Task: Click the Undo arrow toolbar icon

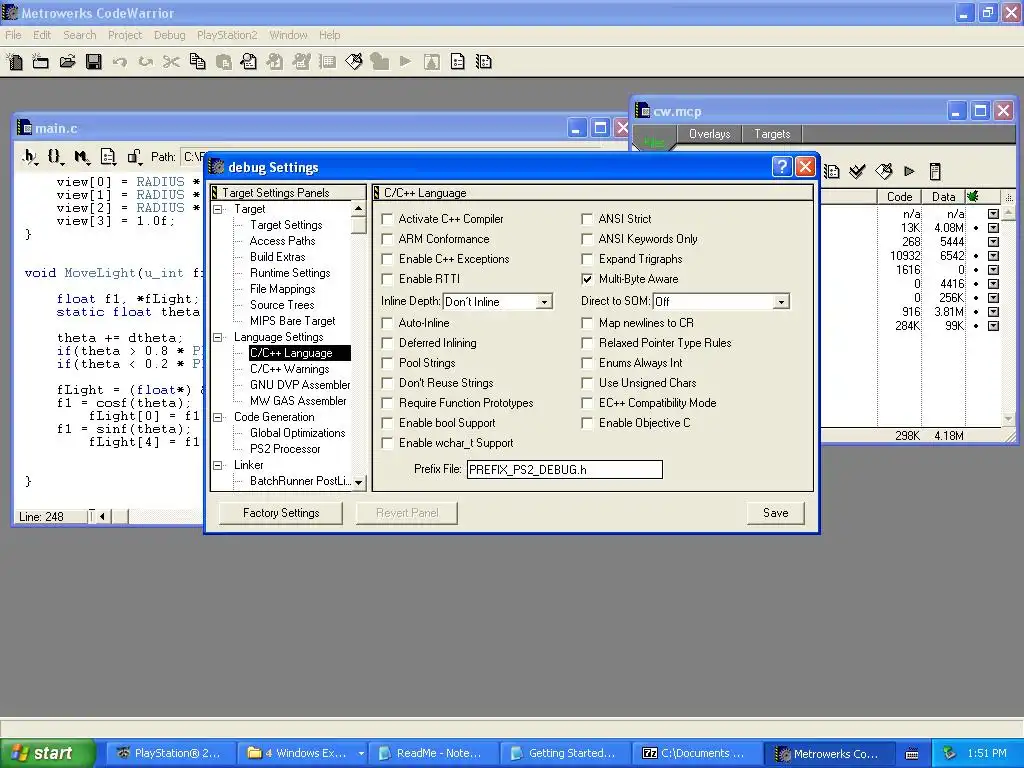Action: pyautogui.click(x=120, y=62)
